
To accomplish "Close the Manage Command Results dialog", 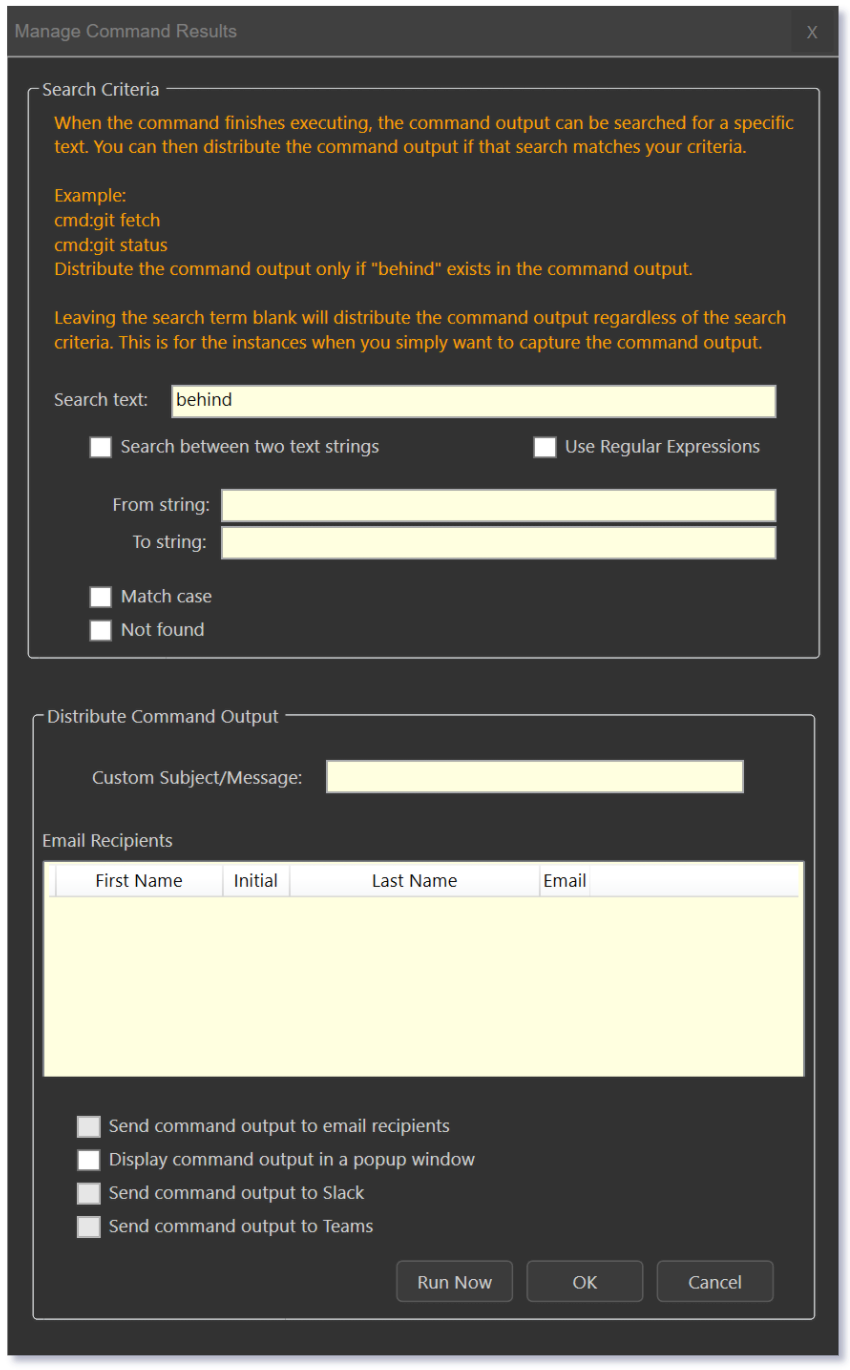I will click(811, 32).
